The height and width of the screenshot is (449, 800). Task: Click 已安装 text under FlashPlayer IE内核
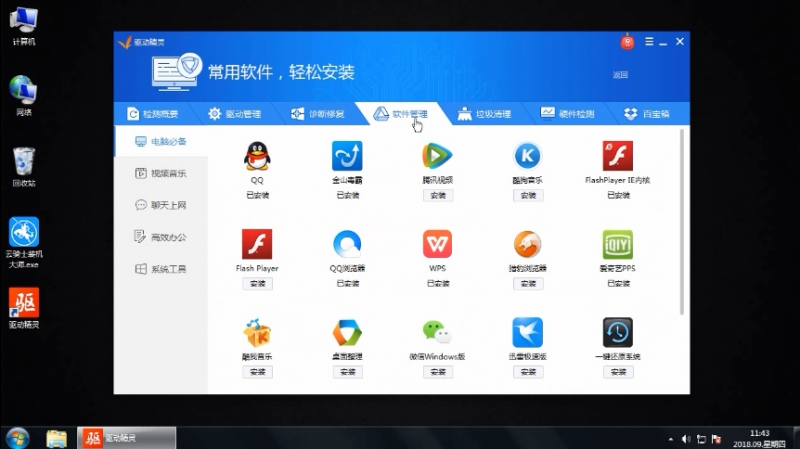pyautogui.click(x=618, y=195)
